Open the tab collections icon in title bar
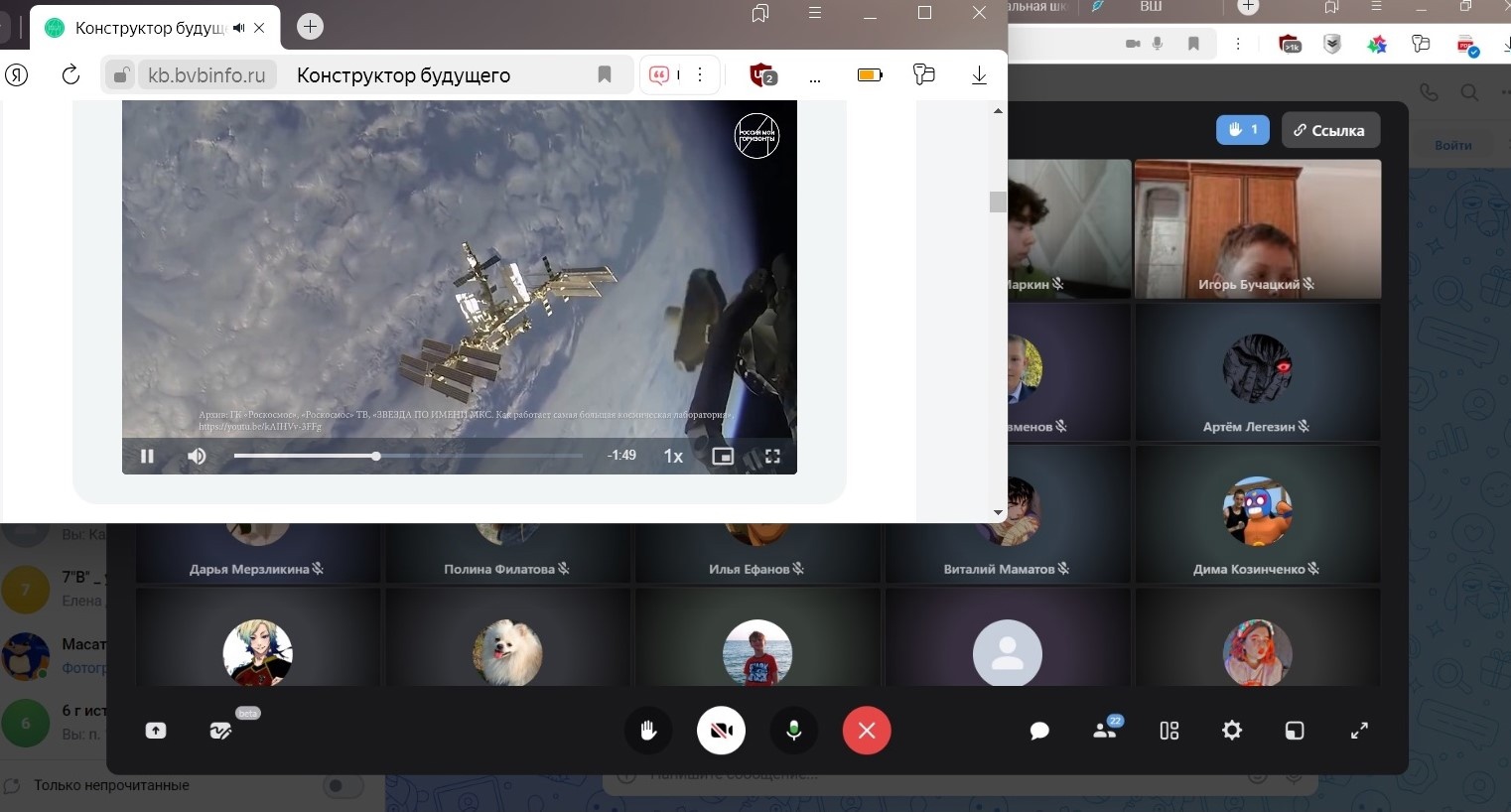The height and width of the screenshot is (812, 1511). pyautogui.click(x=760, y=13)
